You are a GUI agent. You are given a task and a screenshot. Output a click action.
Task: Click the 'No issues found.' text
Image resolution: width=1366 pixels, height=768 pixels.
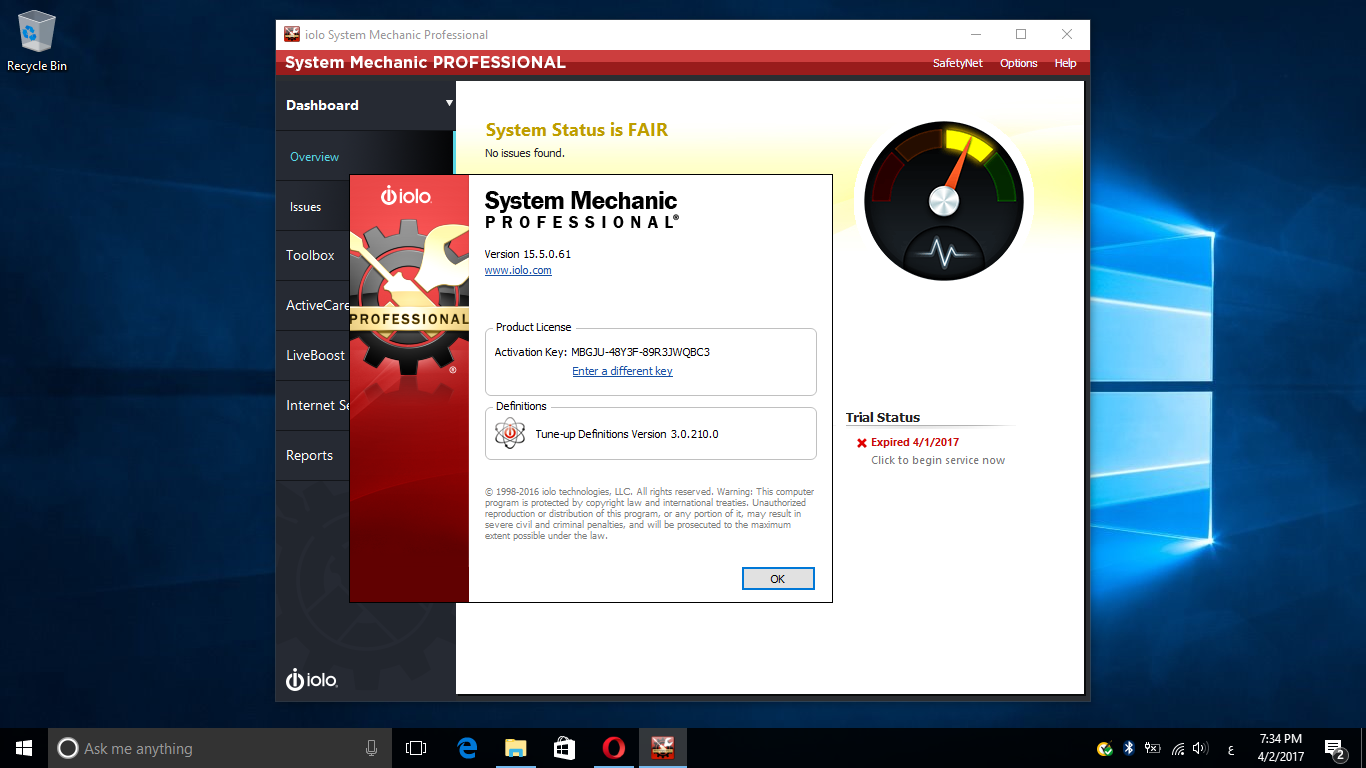coord(525,153)
